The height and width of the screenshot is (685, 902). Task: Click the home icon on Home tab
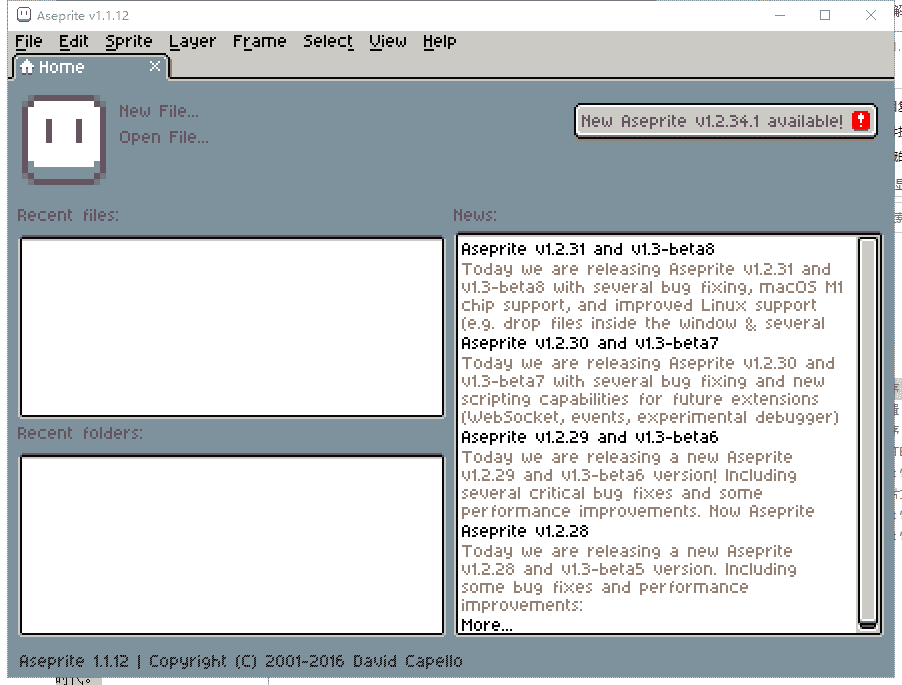click(x=27, y=67)
